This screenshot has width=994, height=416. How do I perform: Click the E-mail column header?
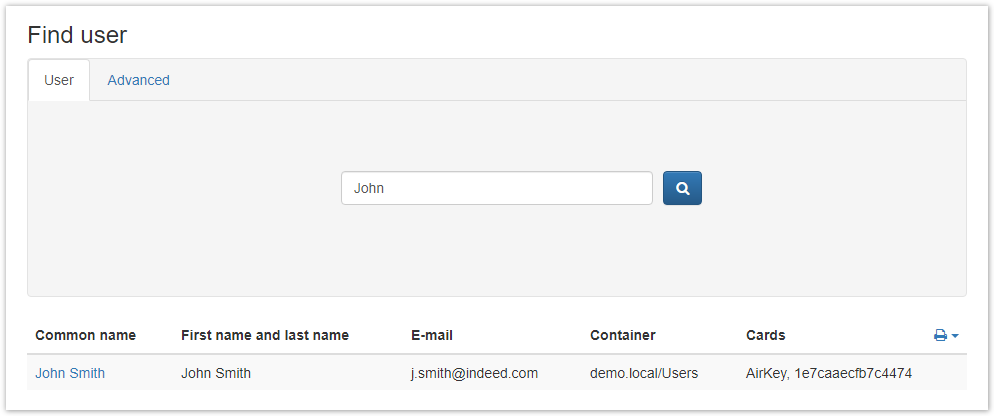tap(432, 335)
